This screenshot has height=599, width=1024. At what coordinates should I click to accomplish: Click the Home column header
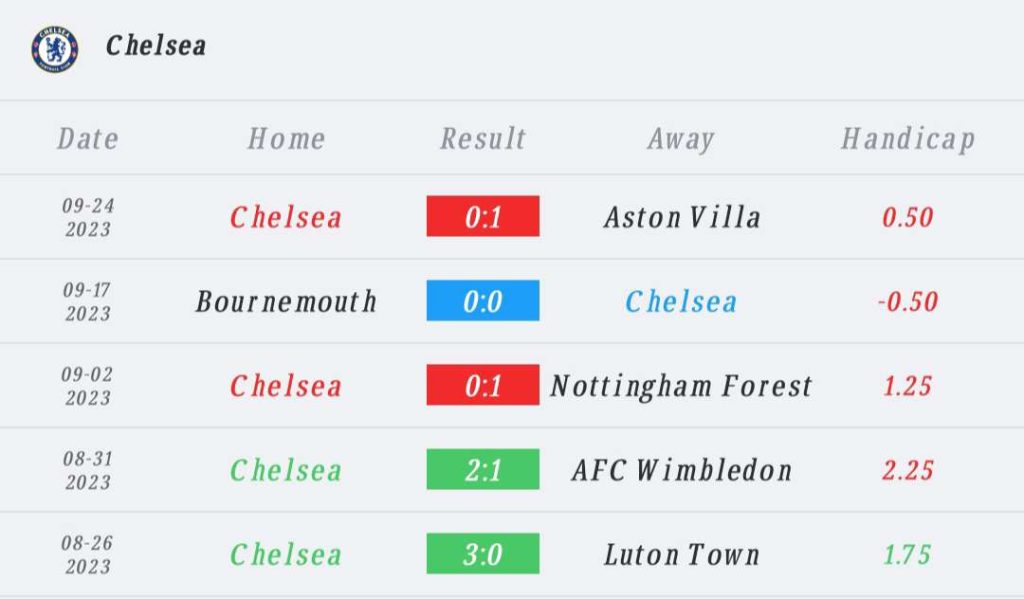tap(286, 139)
